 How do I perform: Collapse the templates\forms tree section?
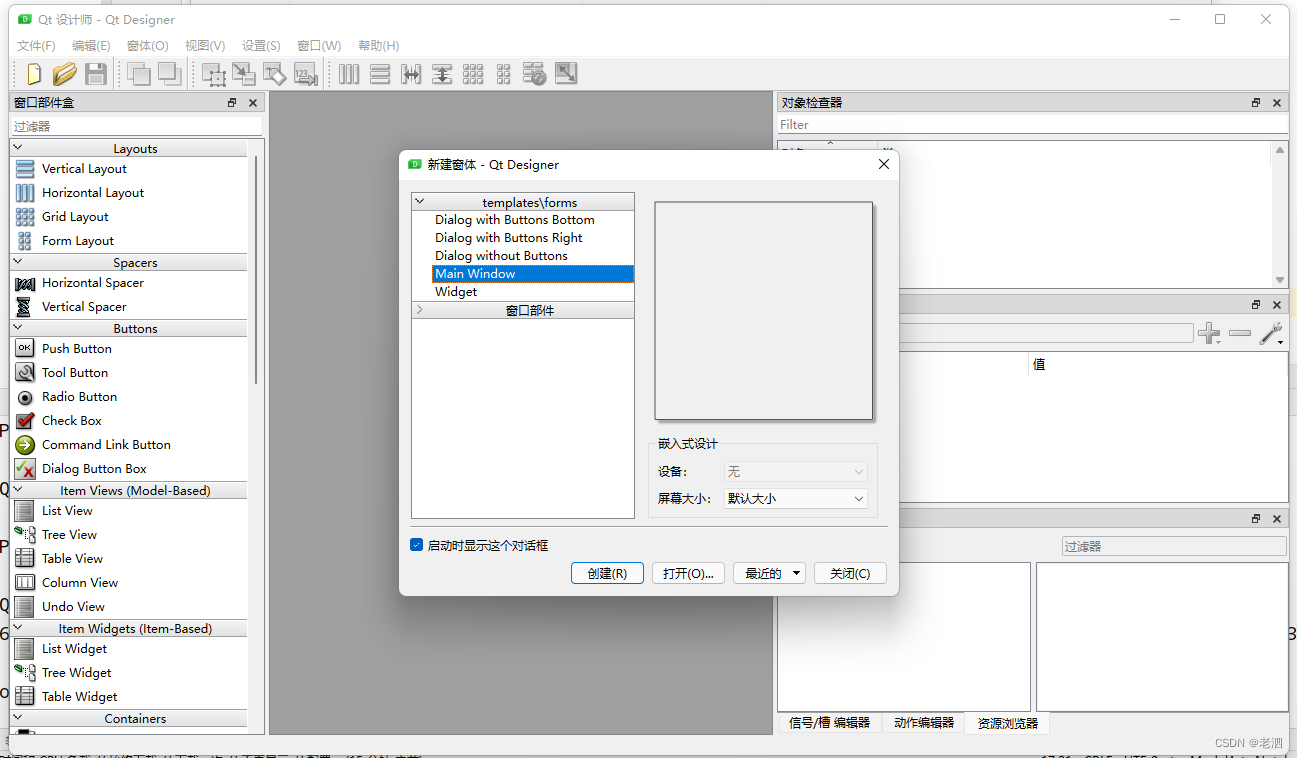coord(420,202)
